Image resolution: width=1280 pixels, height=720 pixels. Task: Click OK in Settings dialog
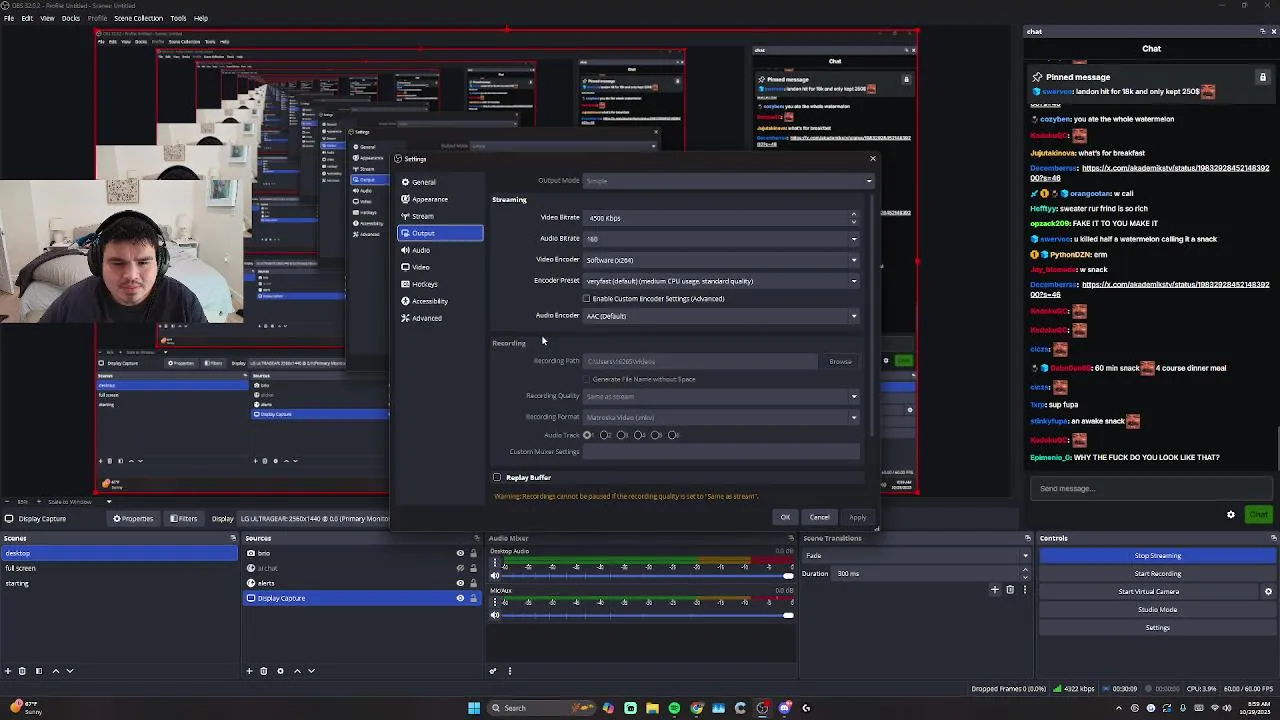(785, 517)
